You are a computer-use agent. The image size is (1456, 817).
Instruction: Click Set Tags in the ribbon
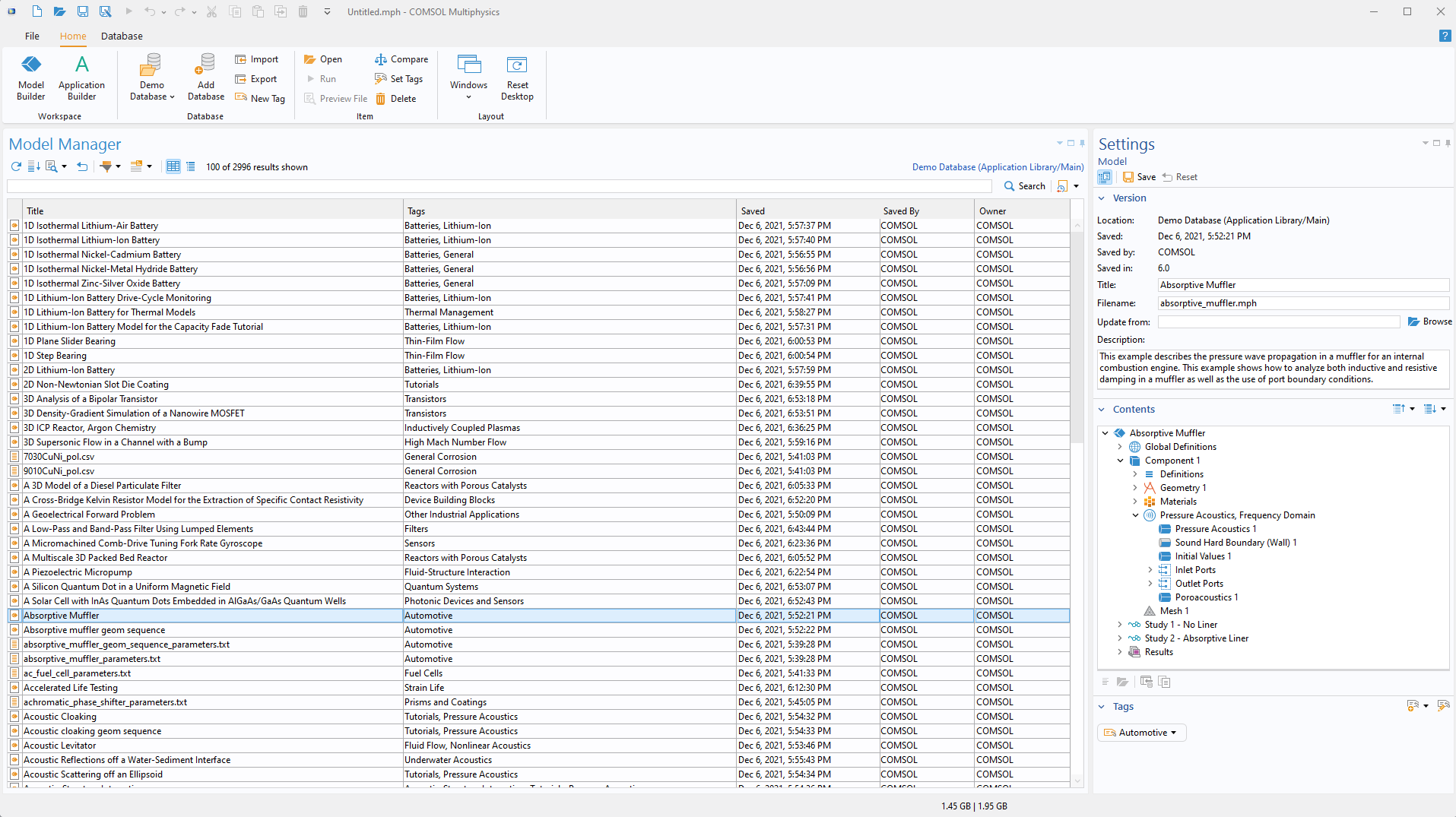click(x=398, y=79)
